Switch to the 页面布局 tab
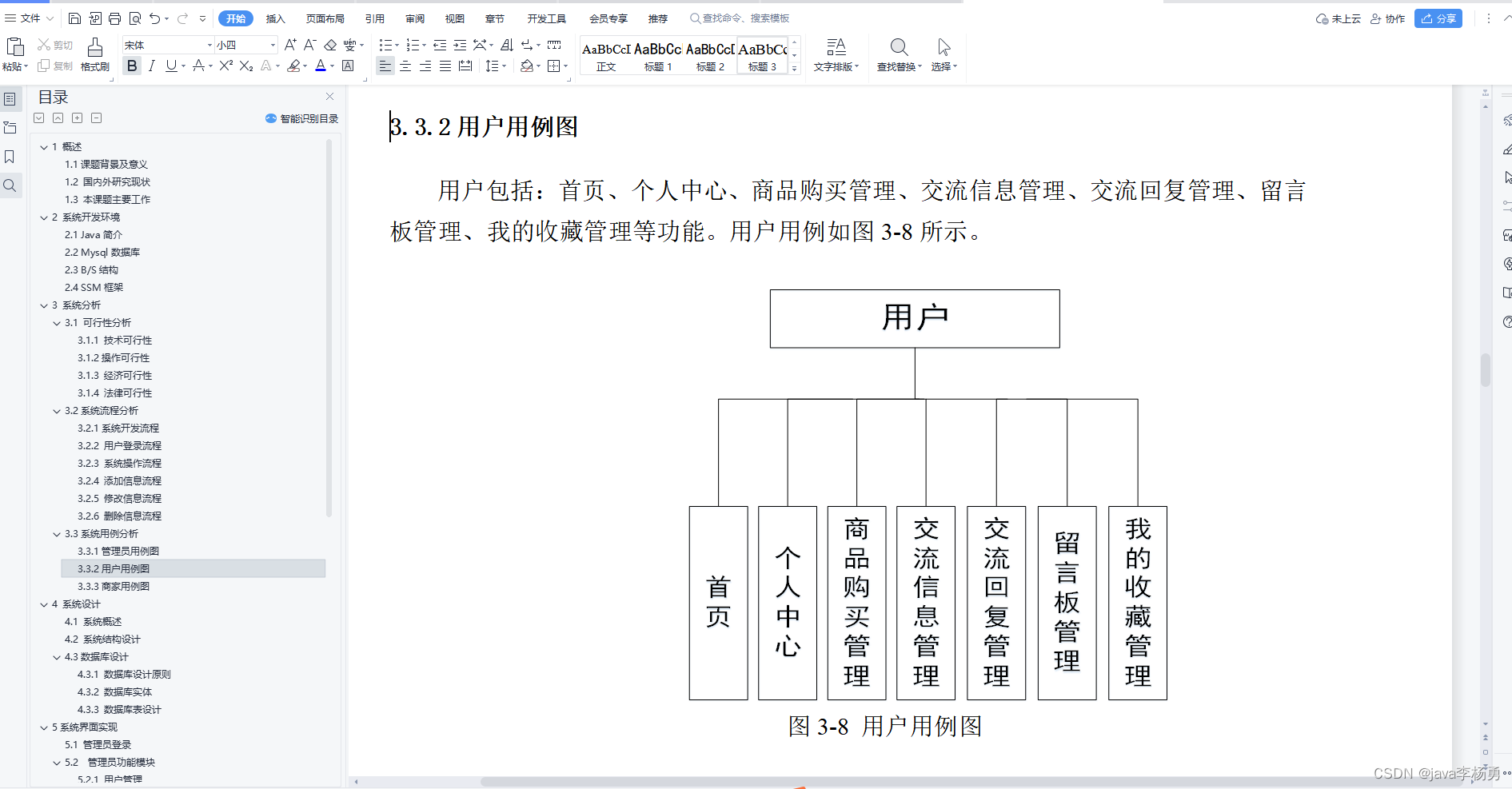 click(325, 18)
